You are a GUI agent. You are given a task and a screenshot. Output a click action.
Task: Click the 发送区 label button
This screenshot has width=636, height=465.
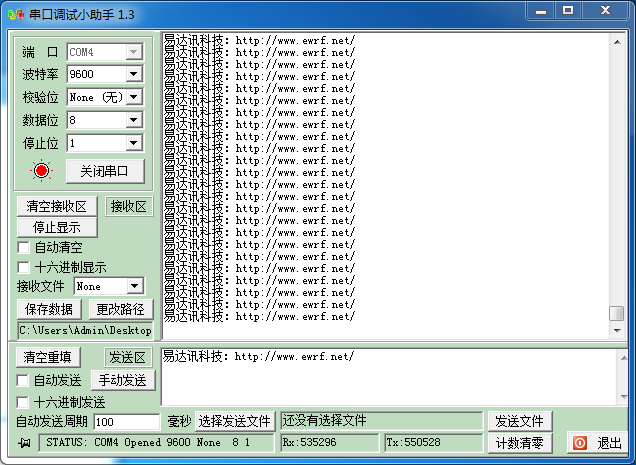click(128, 357)
